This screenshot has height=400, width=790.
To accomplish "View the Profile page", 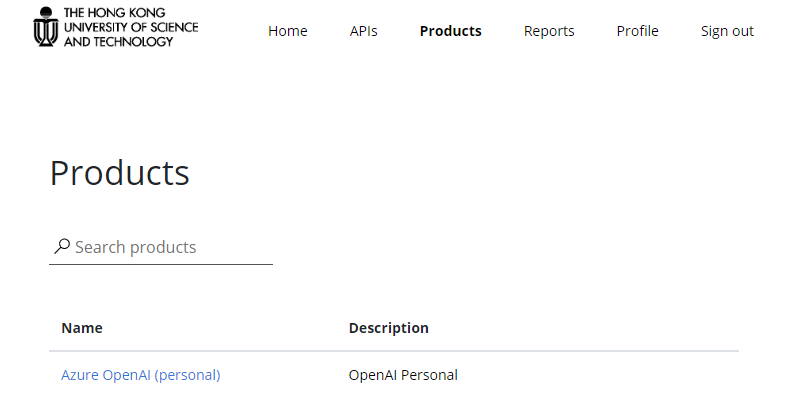I will coord(637,31).
